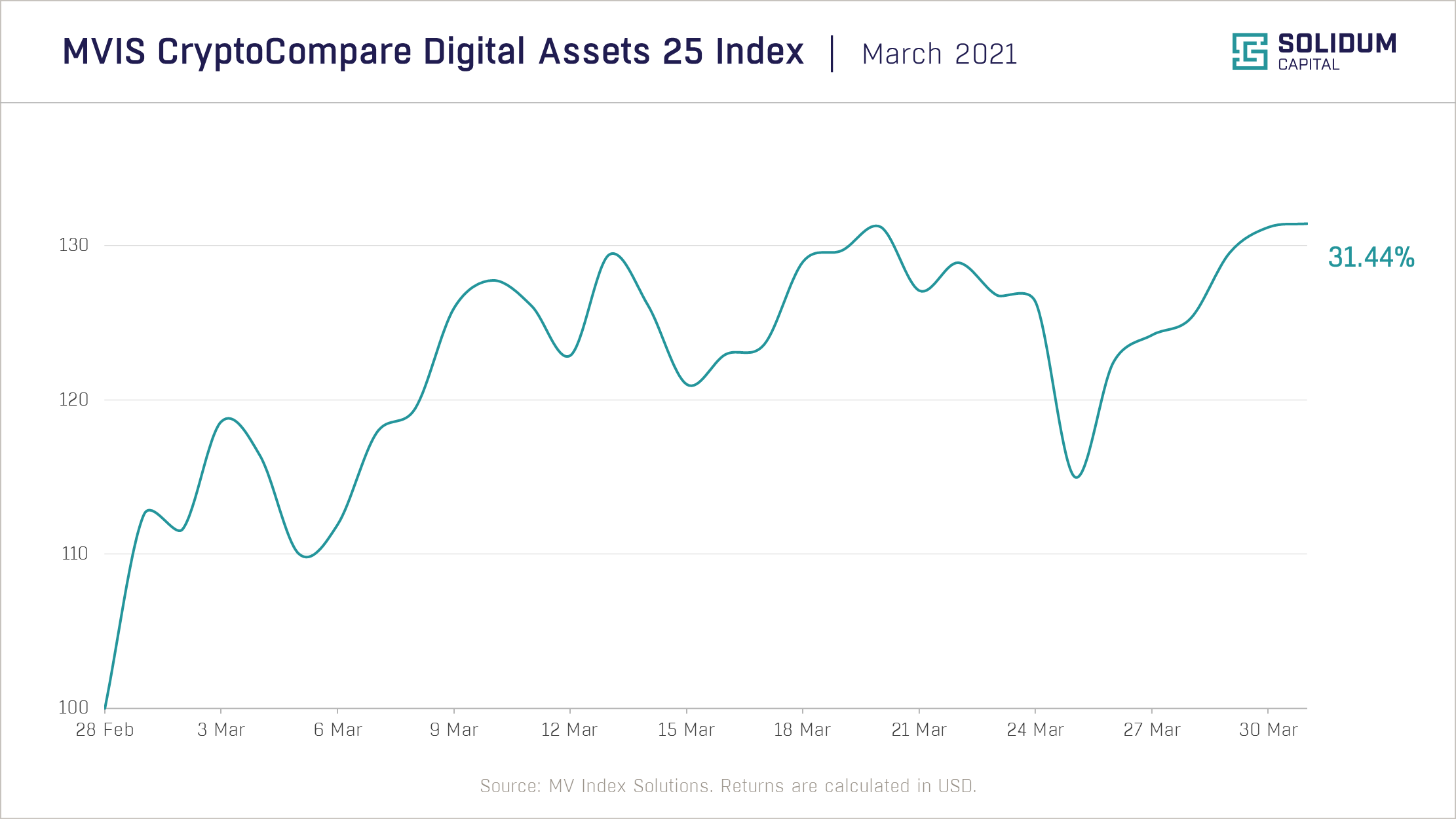Click the 100 y-axis label

tap(73, 708)
